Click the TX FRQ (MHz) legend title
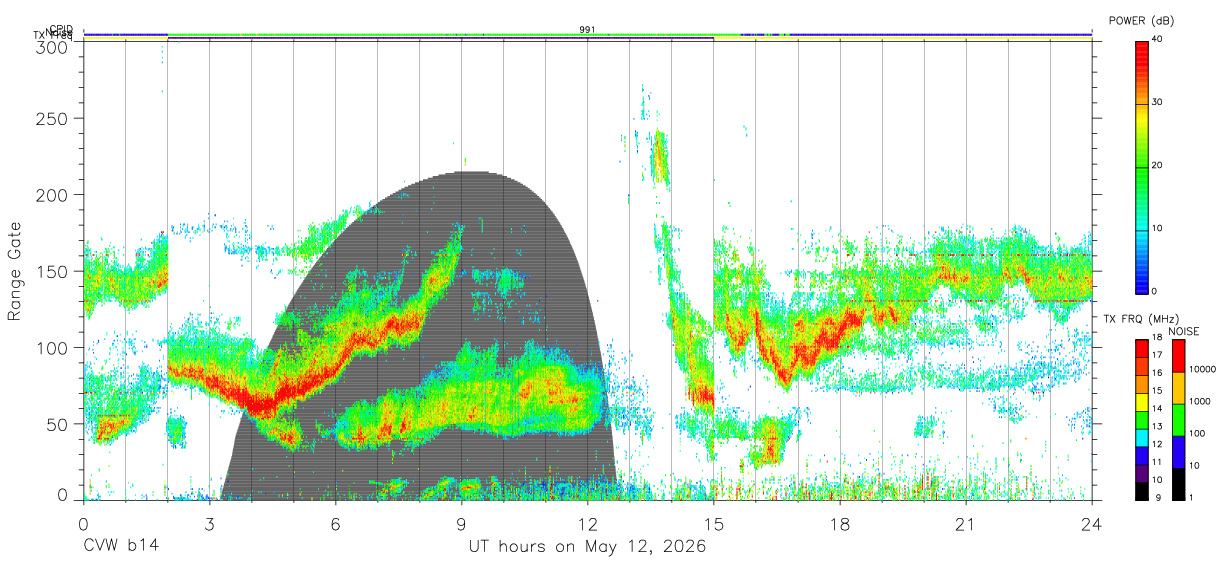Image resolution: width=1228 pixels, height=567 pixels. 1139,319
